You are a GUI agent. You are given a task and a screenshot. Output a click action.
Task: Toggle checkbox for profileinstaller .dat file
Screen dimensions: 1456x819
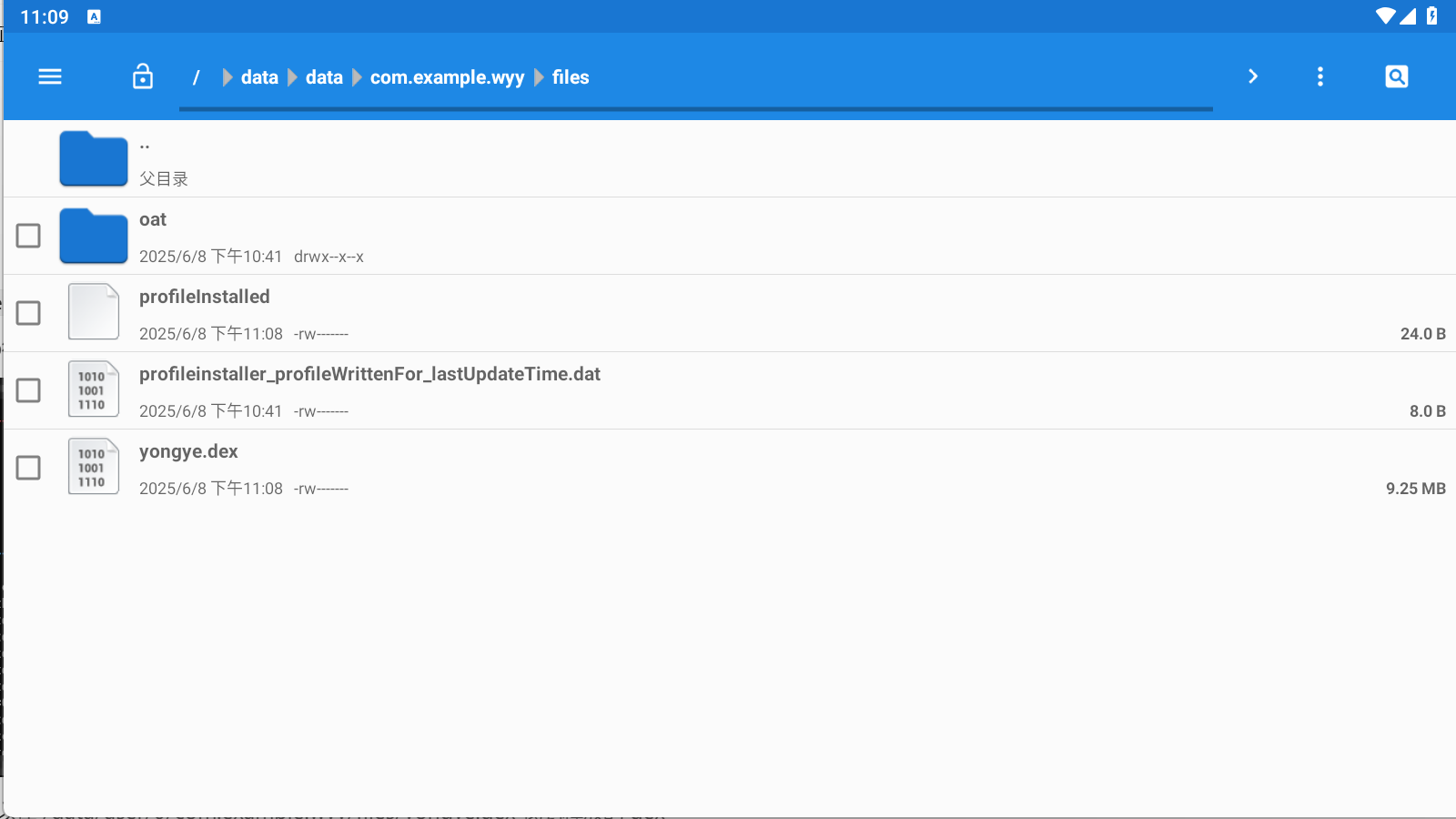coord(28,390)
